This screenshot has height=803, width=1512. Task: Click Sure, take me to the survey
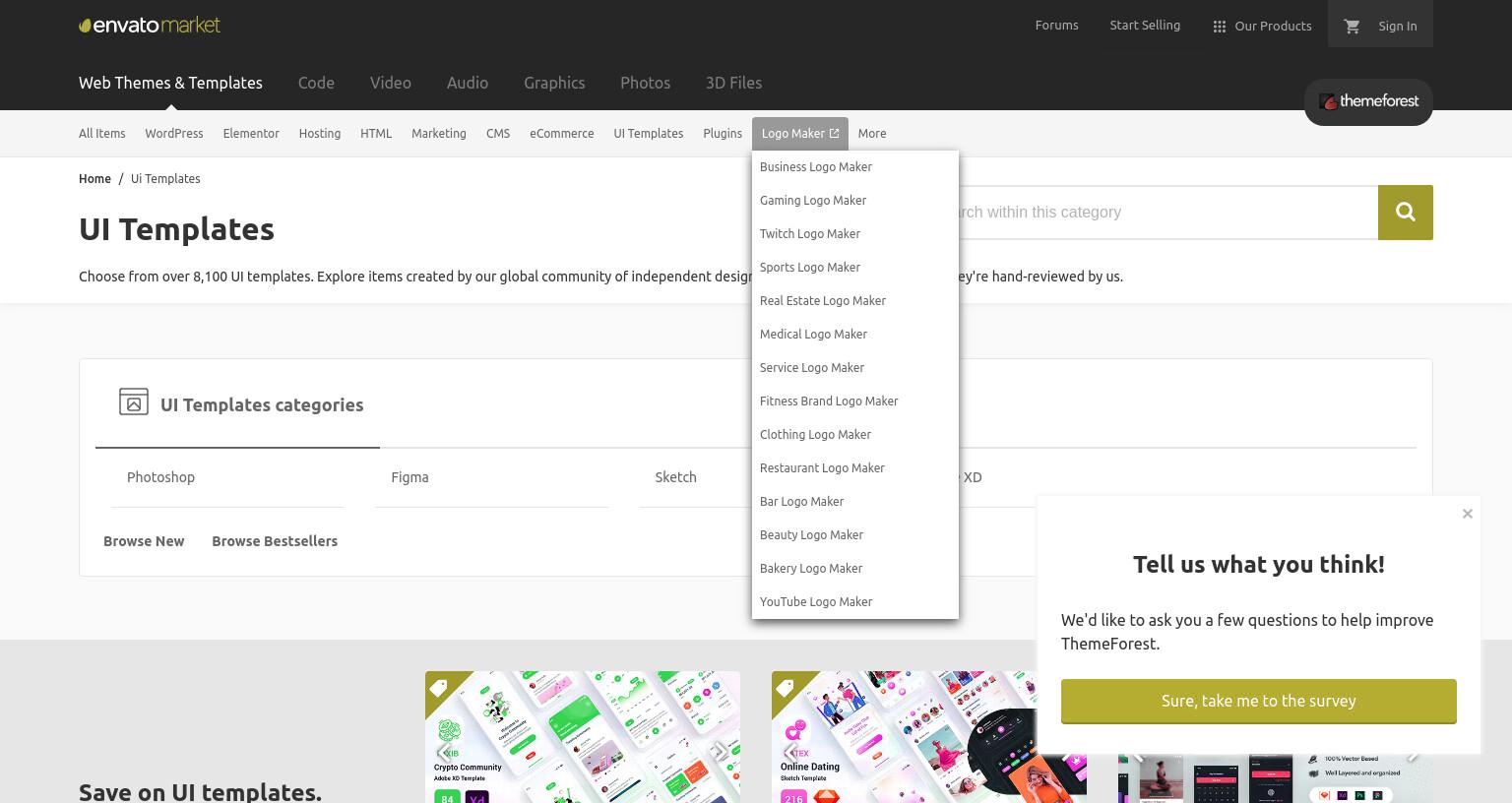coord(1259,701)
